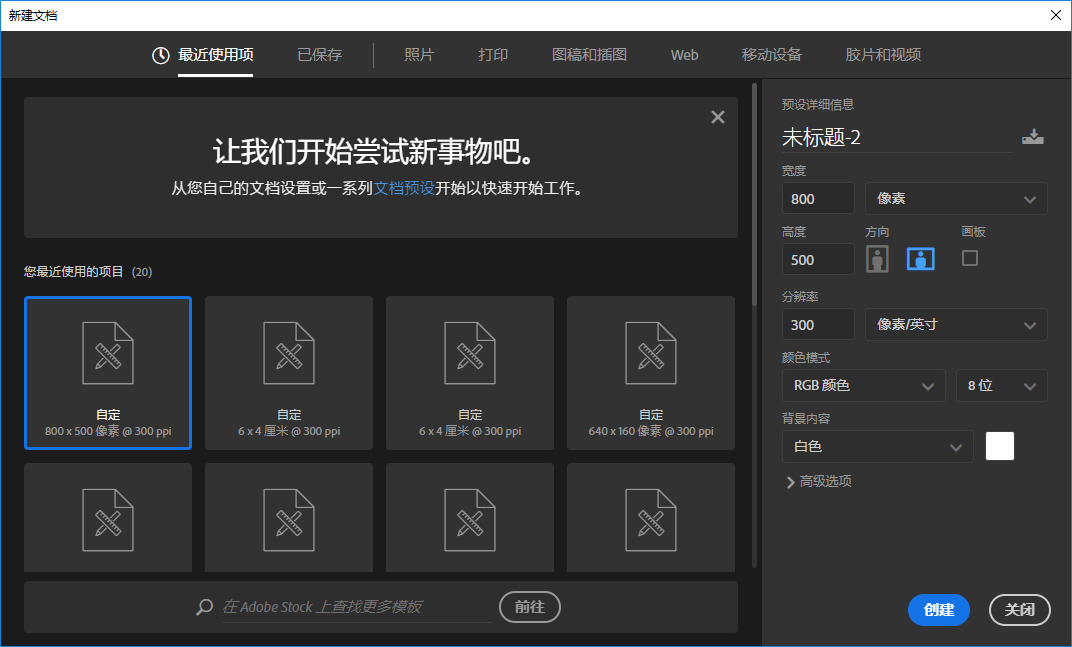
Task: Select the landscape orientation icon
Action: coord(919,258)
